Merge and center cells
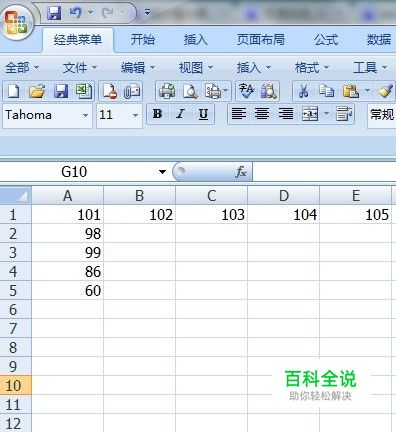396x432 pixels. [310, 114]
